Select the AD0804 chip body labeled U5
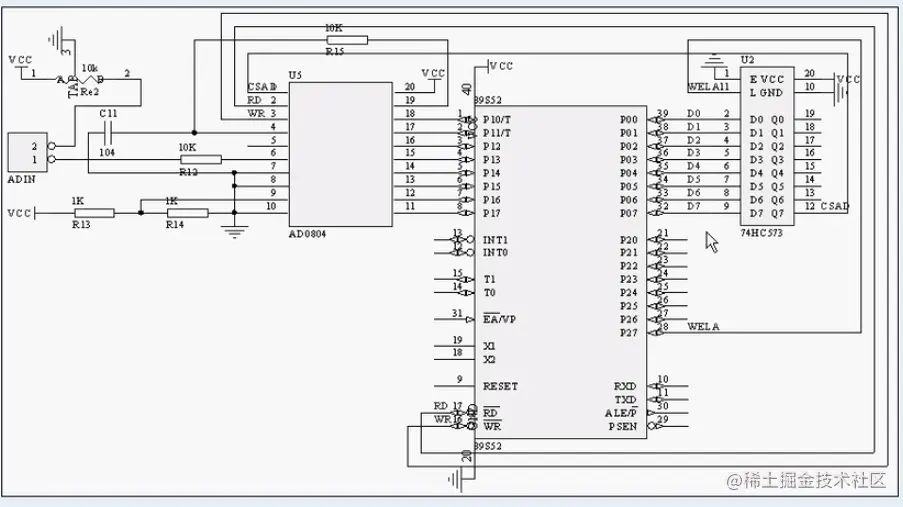 pyautogui.click(x=340, y=154)
